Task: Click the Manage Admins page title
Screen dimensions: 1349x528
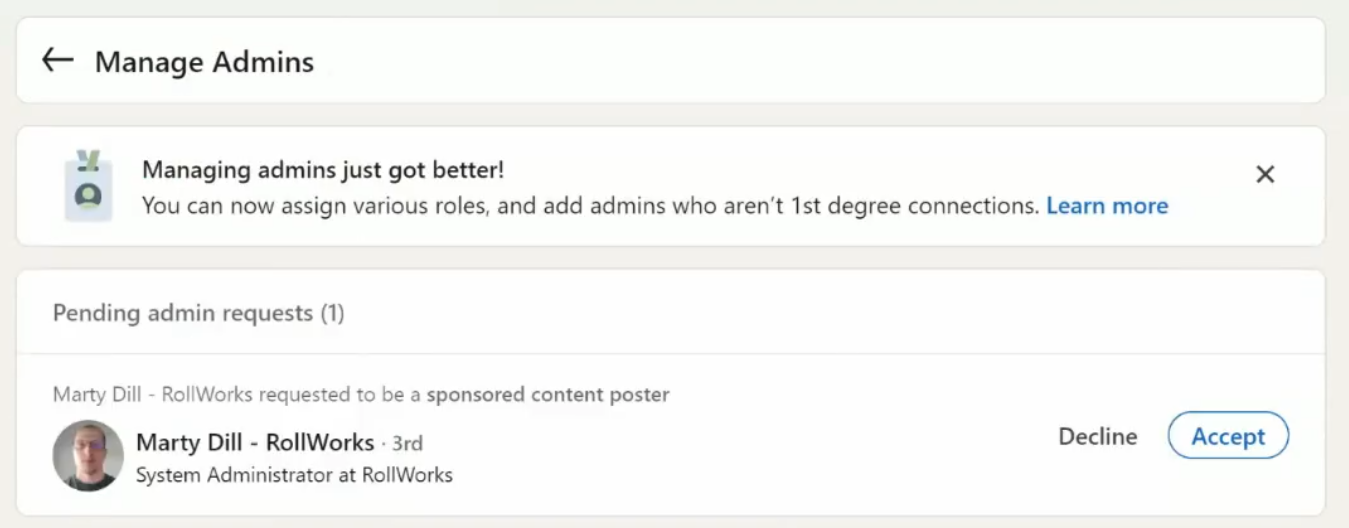Action: click(204, 62)
